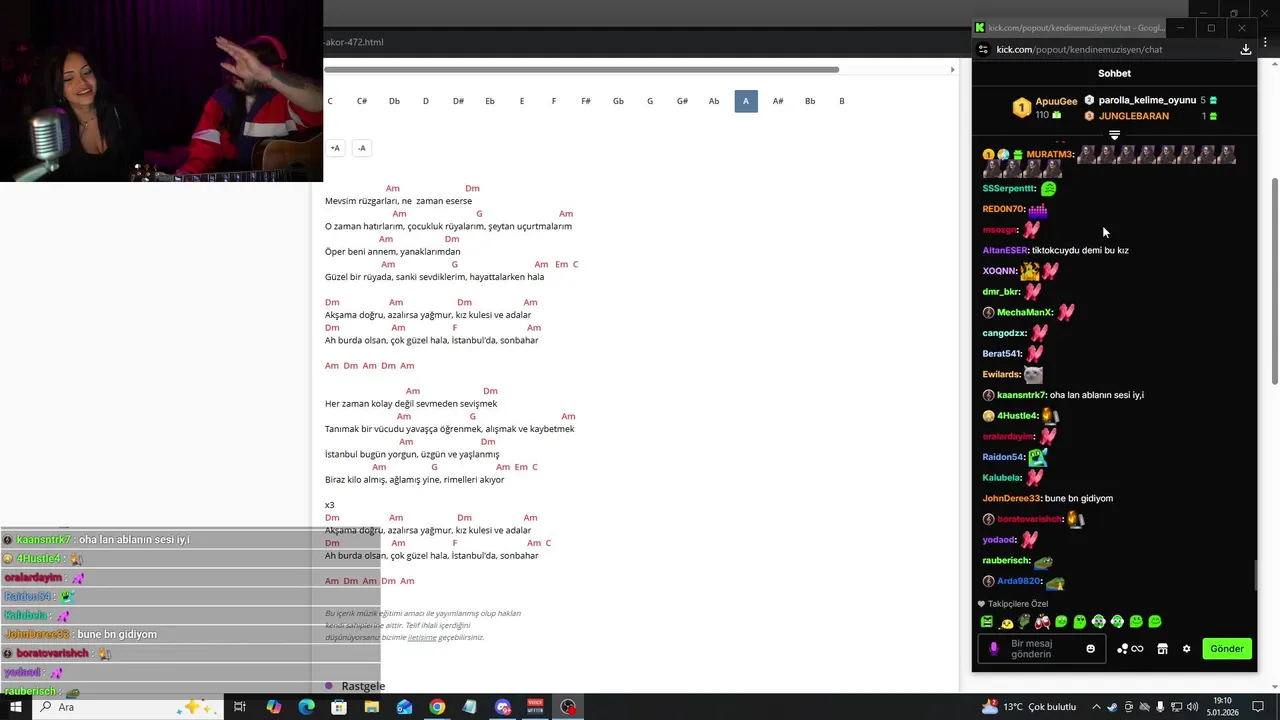Select the highlighted A key button
The image size is (1280, 720).
pos(746,101)
